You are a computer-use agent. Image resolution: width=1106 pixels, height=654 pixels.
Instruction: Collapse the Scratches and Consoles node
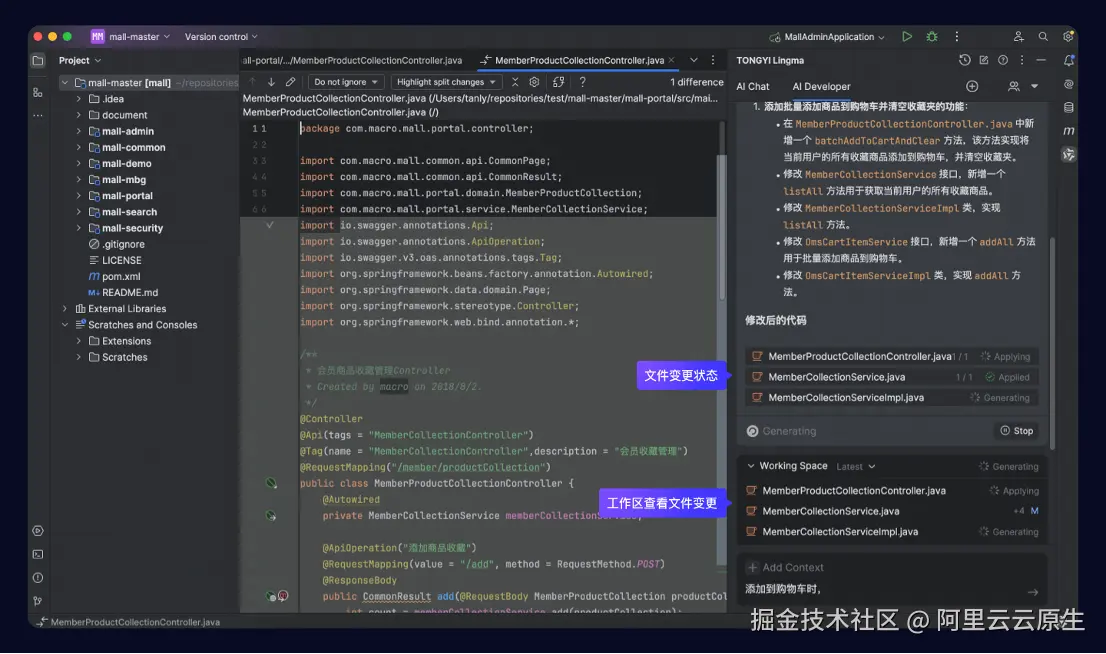65,325
